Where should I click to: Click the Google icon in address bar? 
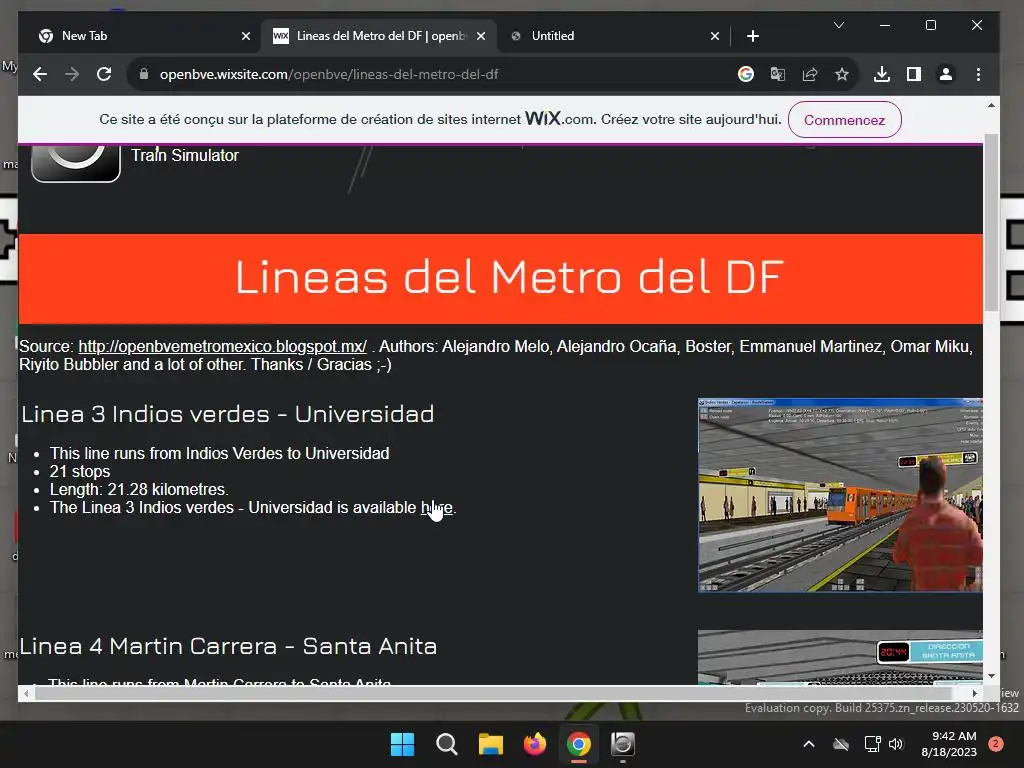click(x=745, y=74)
